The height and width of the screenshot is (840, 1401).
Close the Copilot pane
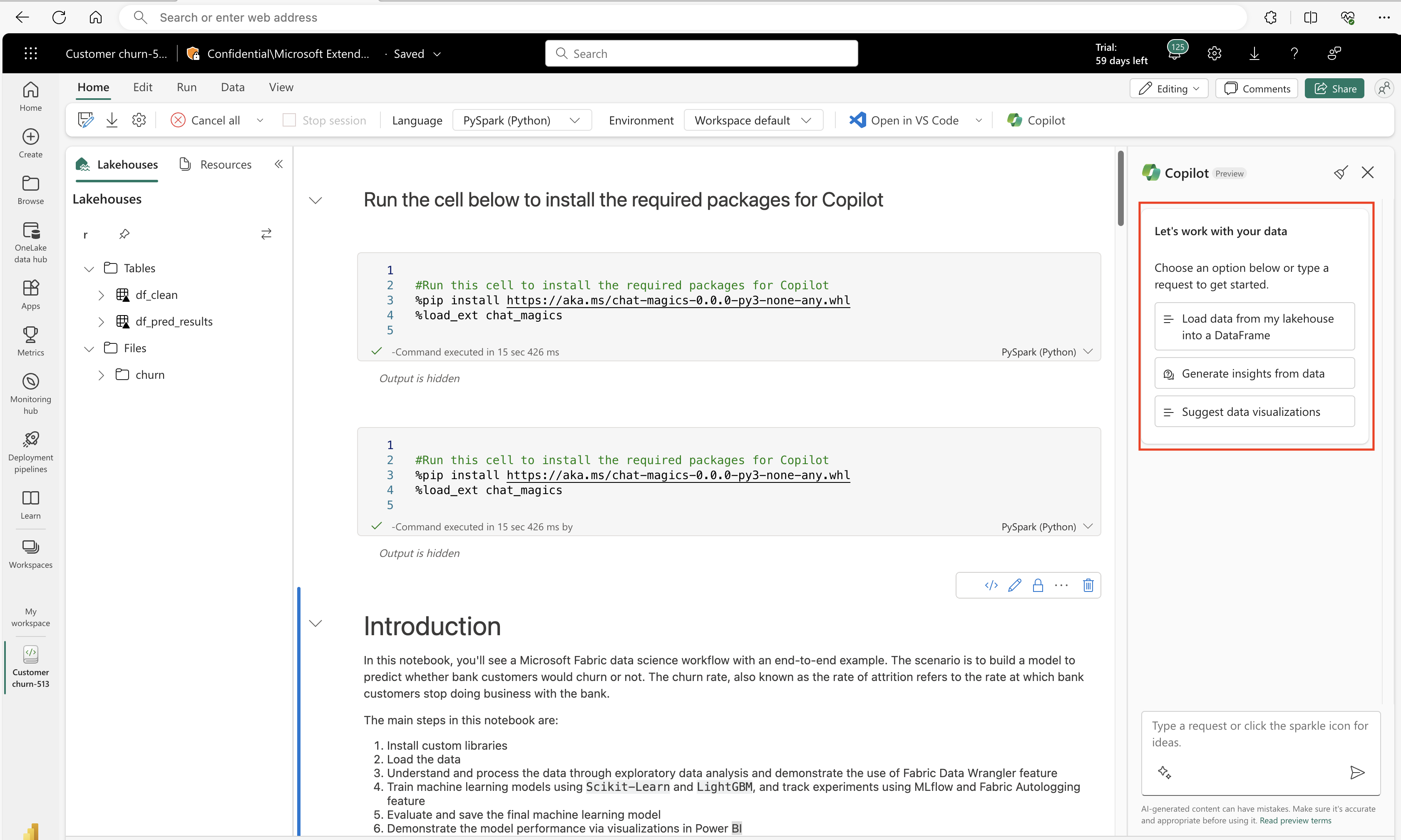click(1368, 173)
